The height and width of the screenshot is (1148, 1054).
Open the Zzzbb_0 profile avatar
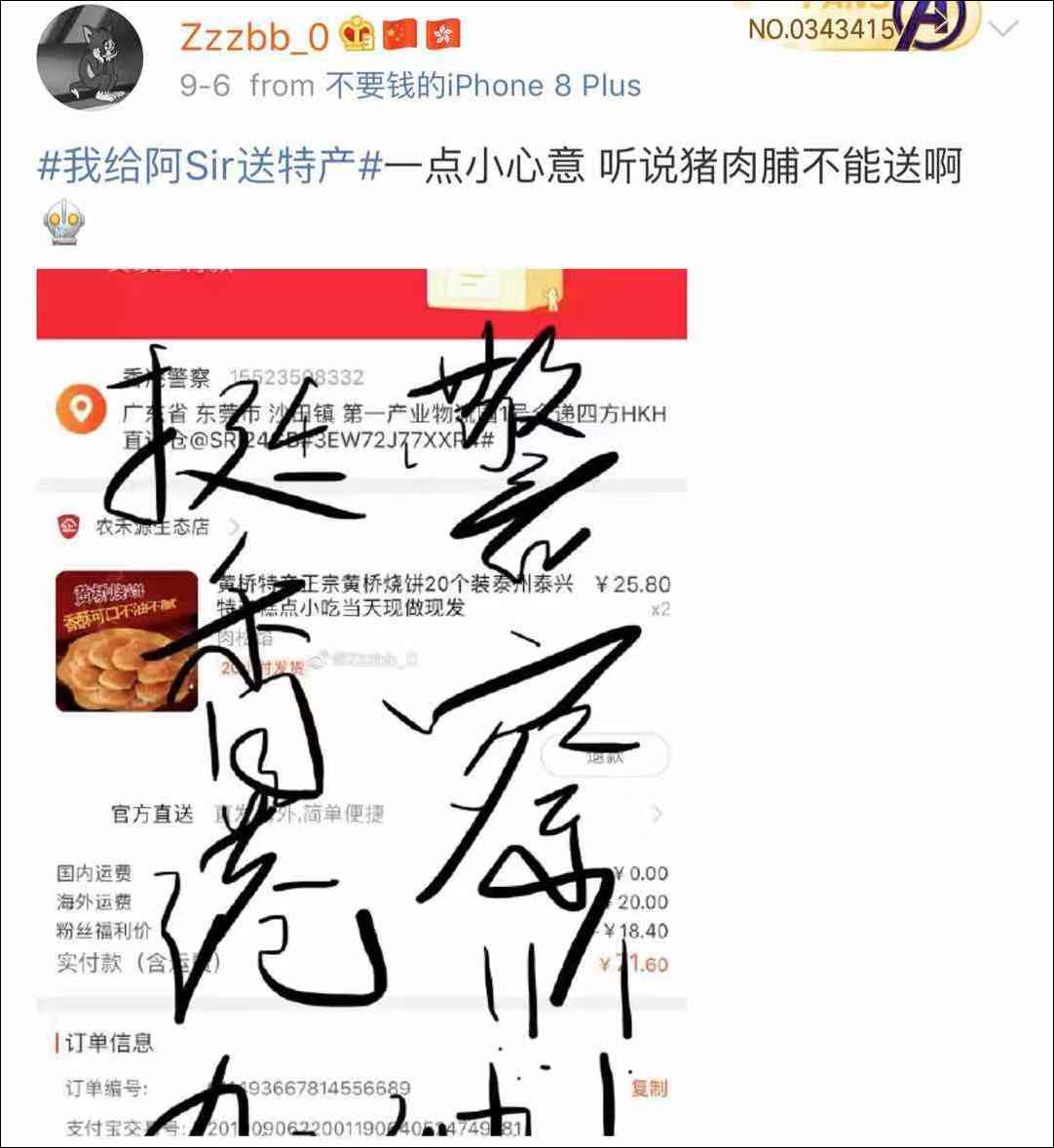[x=91, y=57]
